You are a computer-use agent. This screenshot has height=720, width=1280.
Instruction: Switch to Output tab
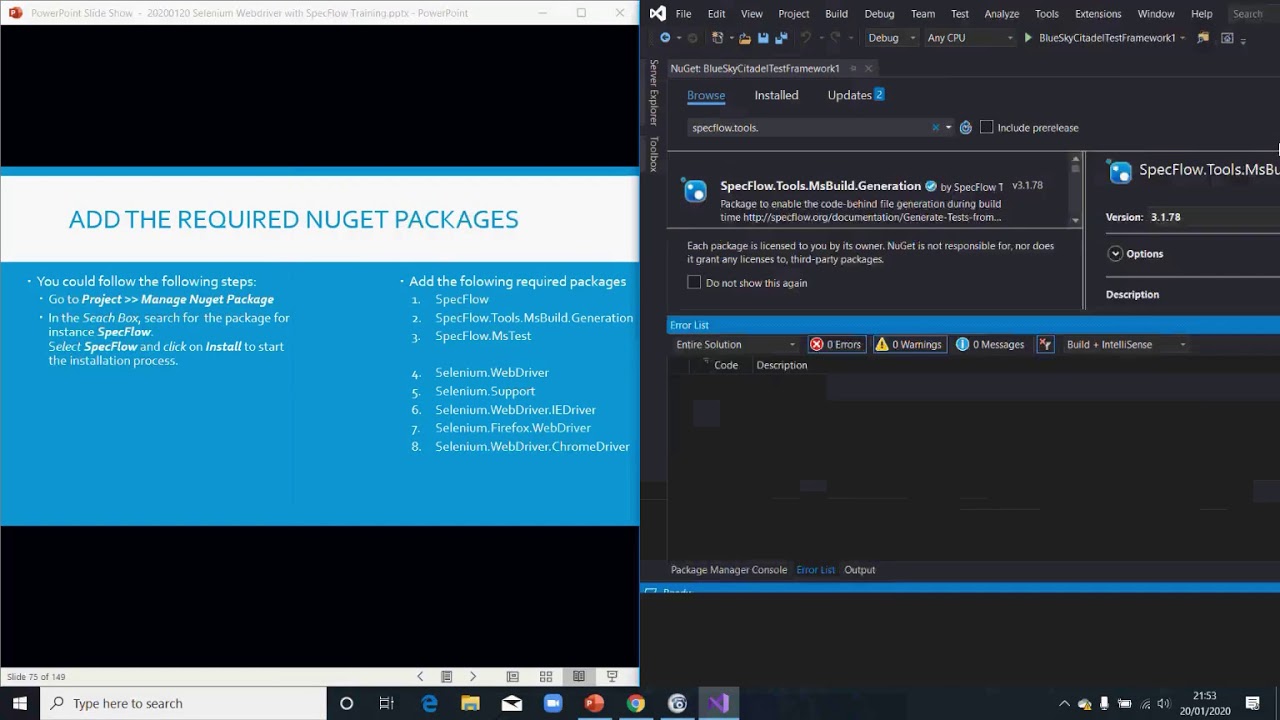860,570
